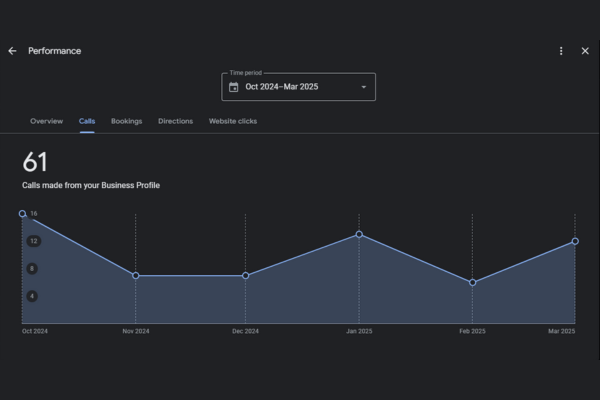This screenshot has width=600, height=400.
Task: Click the 8 y-axis label
Action: [x=32, y=269]
